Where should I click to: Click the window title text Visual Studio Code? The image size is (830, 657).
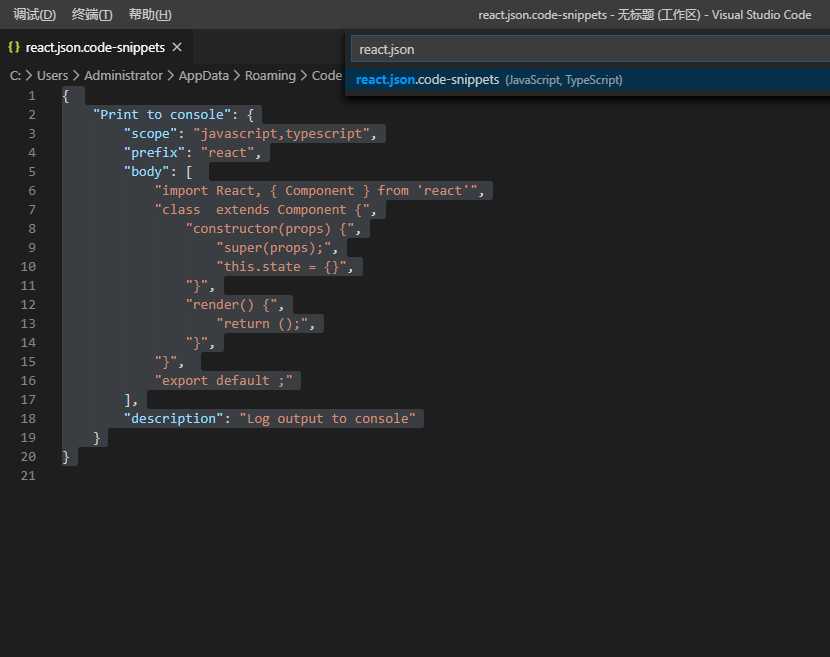tap(761, 15)
